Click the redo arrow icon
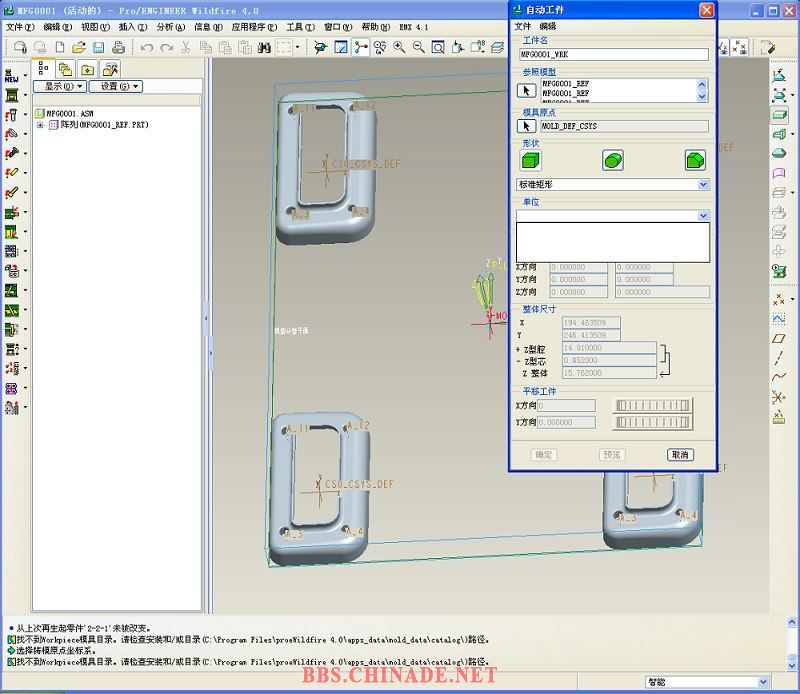The width and height of the screenshot is (800, 694). point(166,47)
